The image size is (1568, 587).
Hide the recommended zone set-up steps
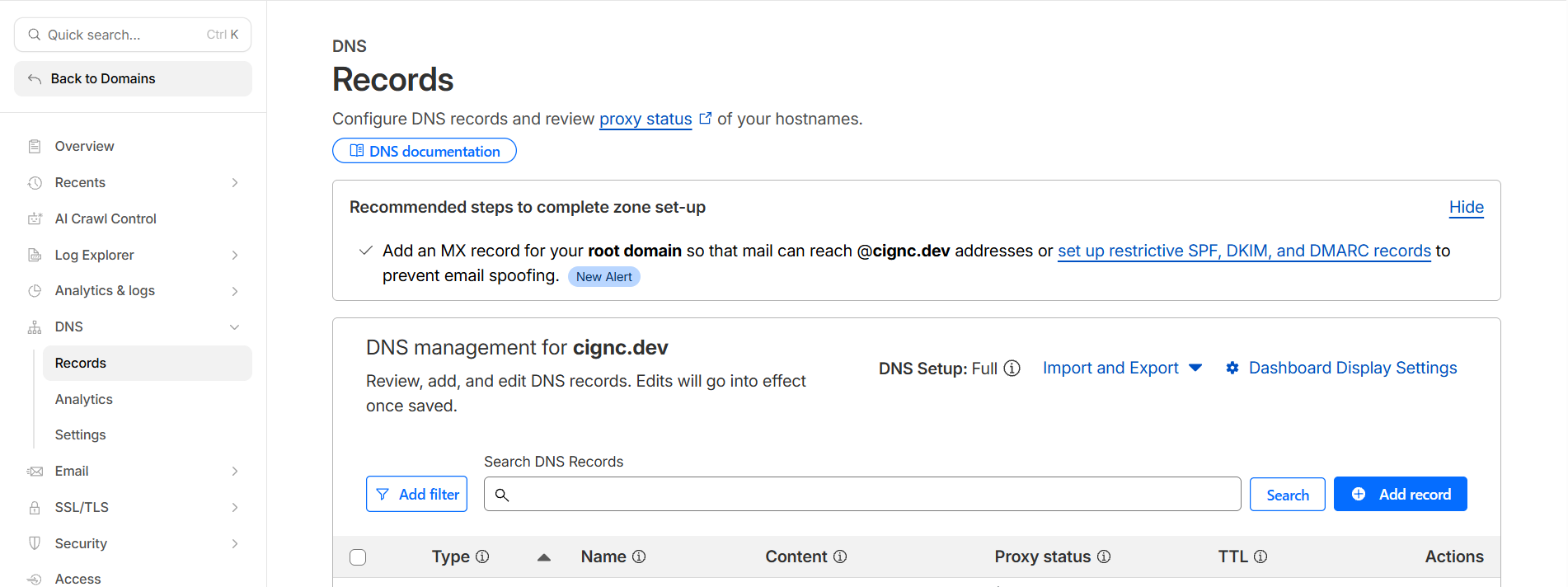point(1466,208)
